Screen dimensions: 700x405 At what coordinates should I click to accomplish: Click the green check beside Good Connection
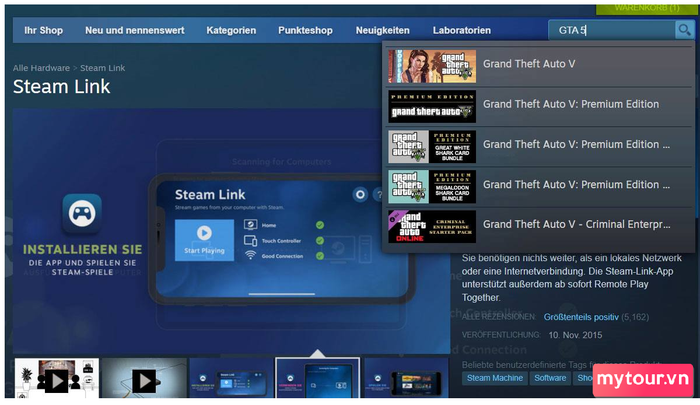click(x=320, y=256)
